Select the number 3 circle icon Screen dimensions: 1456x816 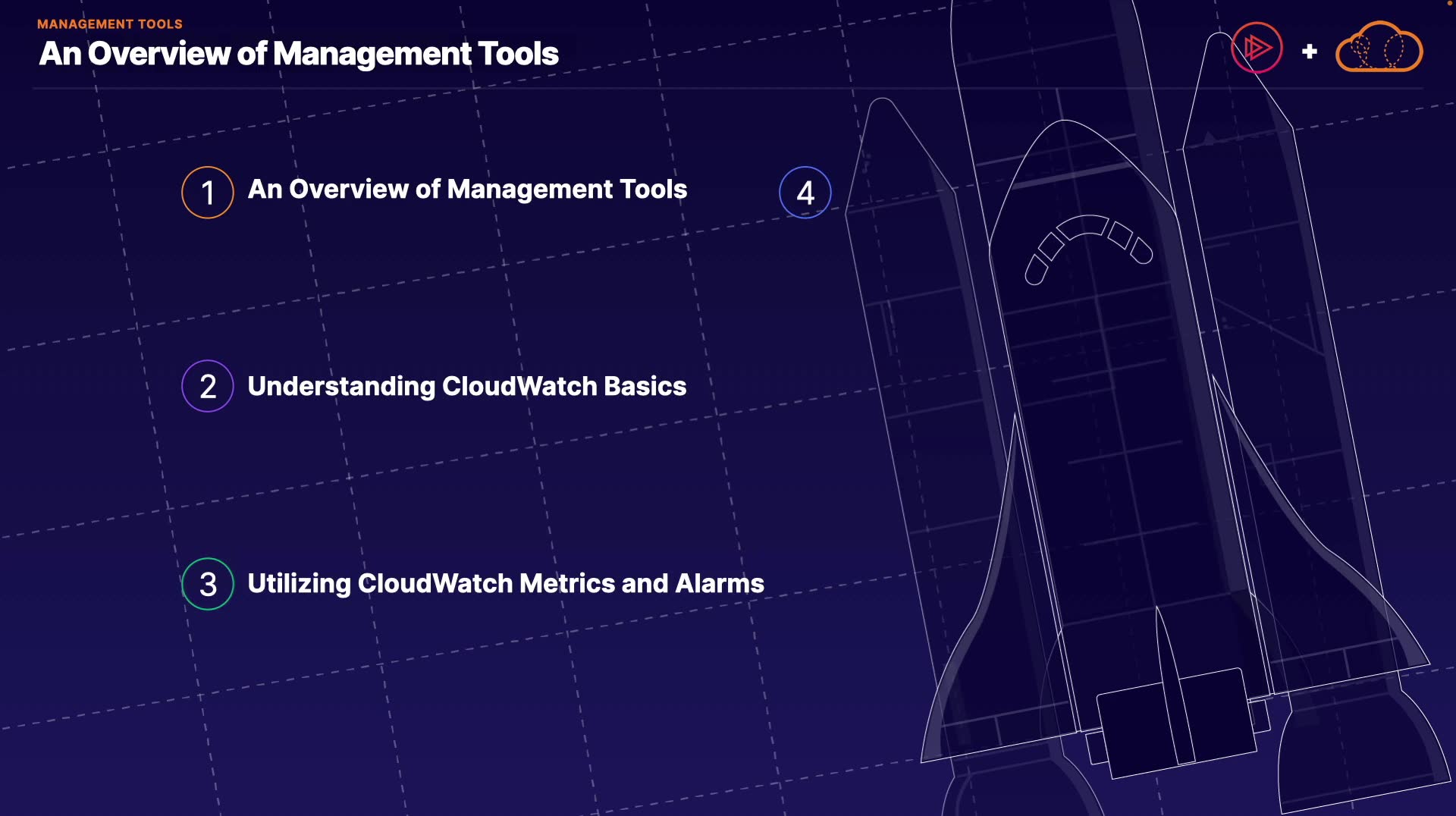[208, 584]
